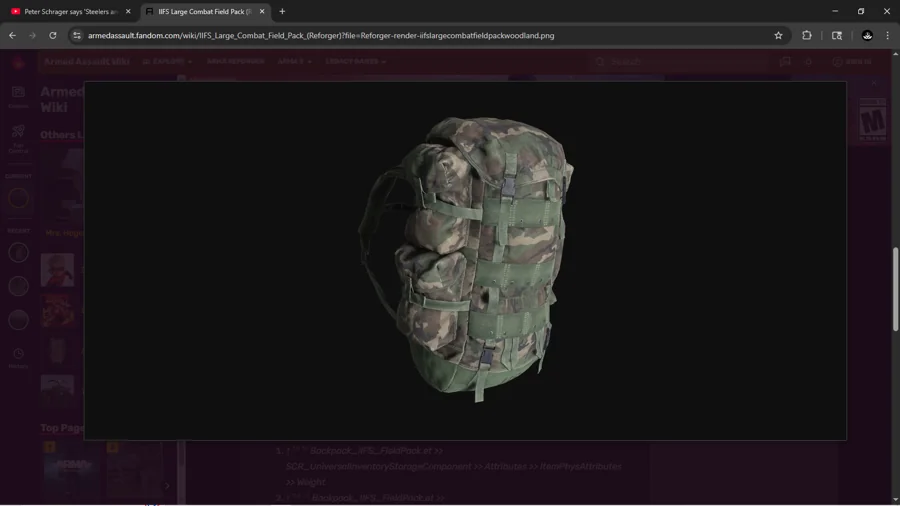Image resolution: width=900 pixels, height=506 pixels.
Task: Open the Chrome three-dot menu
Action: 887,36
